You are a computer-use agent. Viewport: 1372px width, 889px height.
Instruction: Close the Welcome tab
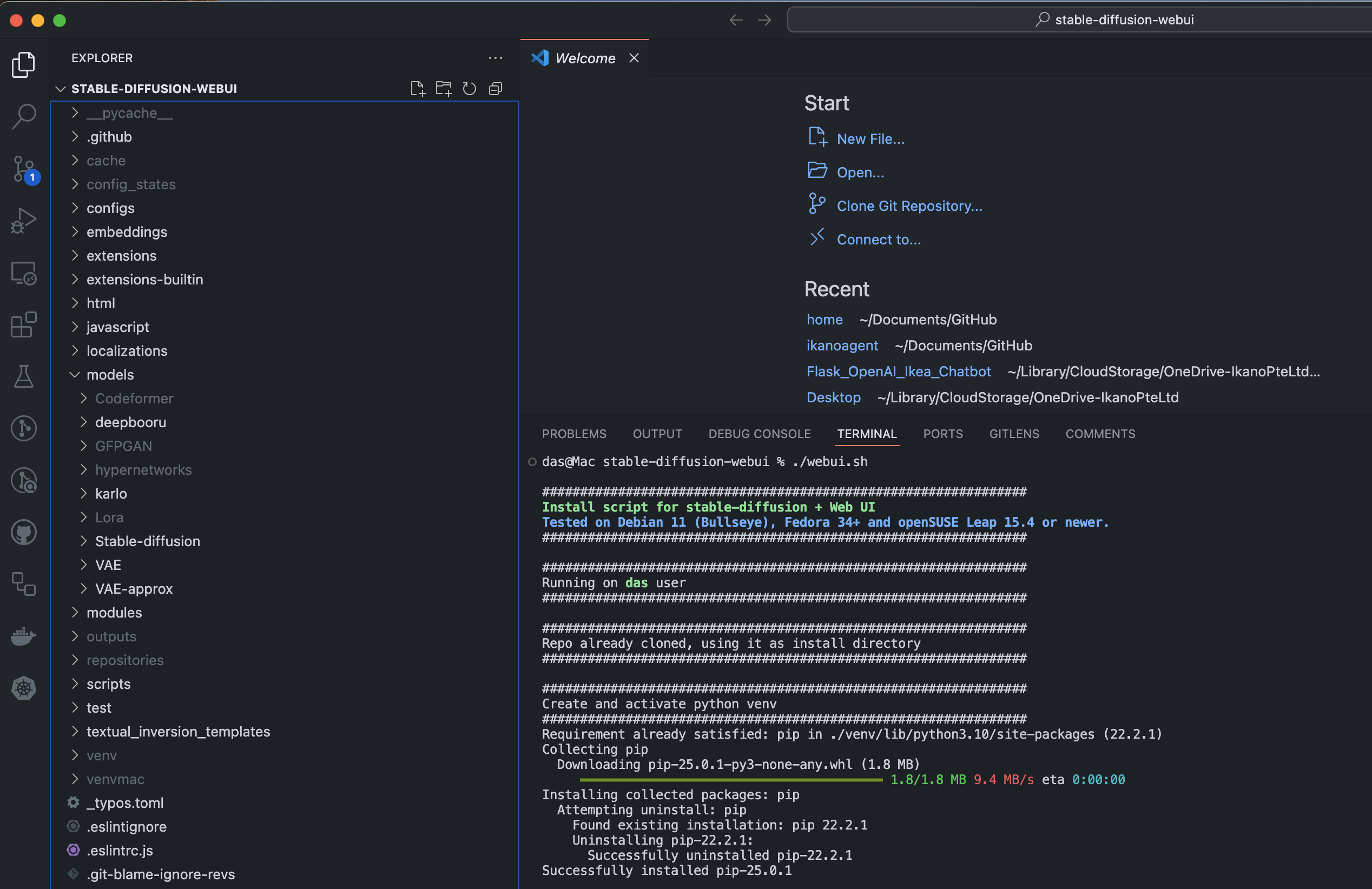[x=634, y=58]
